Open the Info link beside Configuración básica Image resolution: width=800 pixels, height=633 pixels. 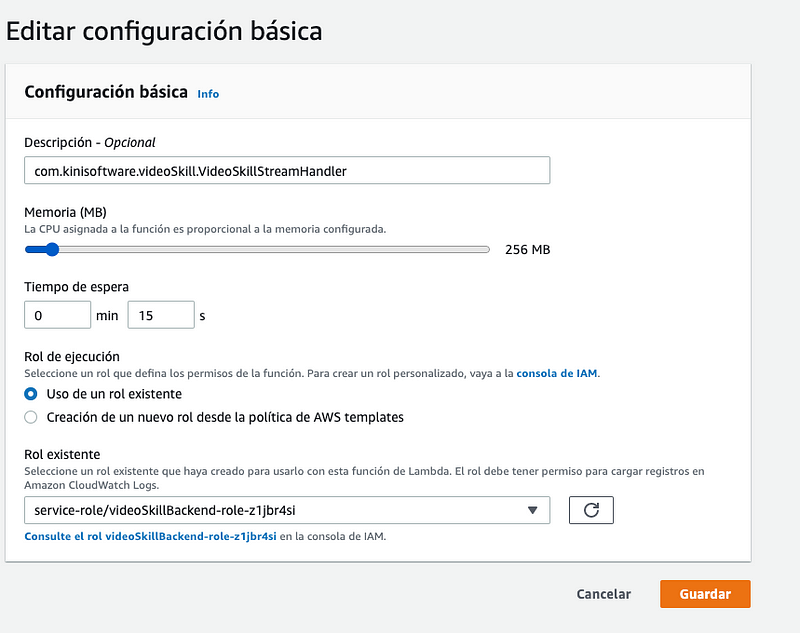pyautogui.click(x=208, y=94)
